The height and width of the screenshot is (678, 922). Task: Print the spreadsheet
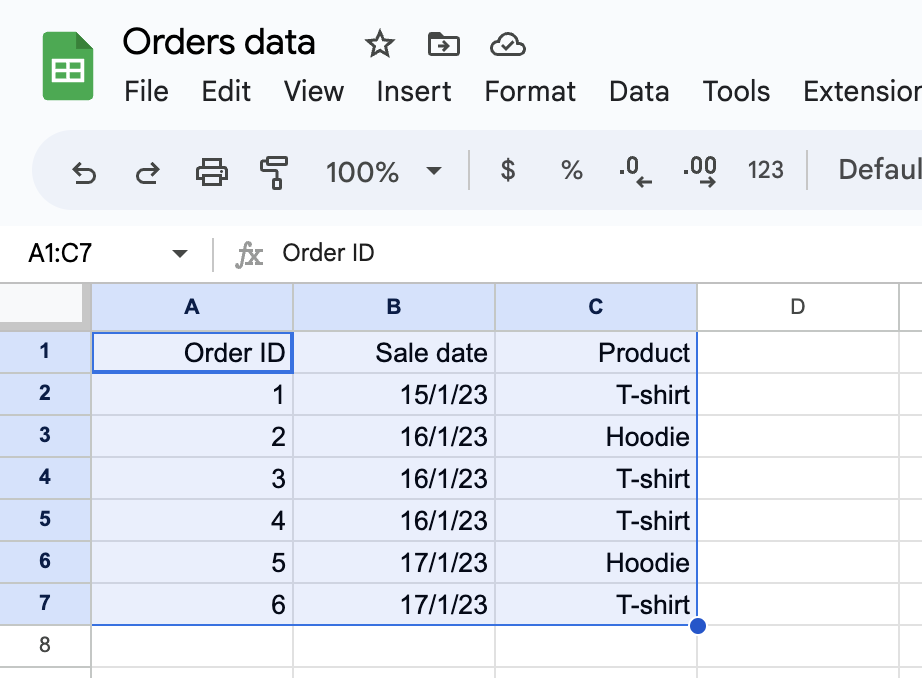(x=210, y=170)
